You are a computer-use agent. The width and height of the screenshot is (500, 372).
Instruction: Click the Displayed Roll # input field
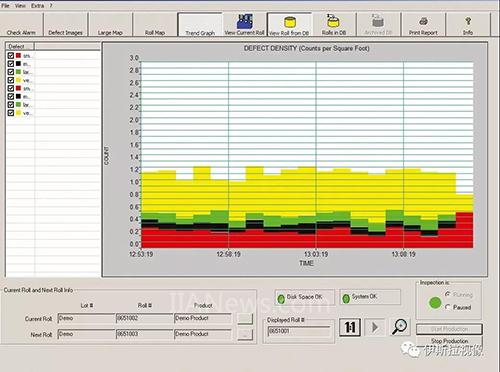click(299, 331)
